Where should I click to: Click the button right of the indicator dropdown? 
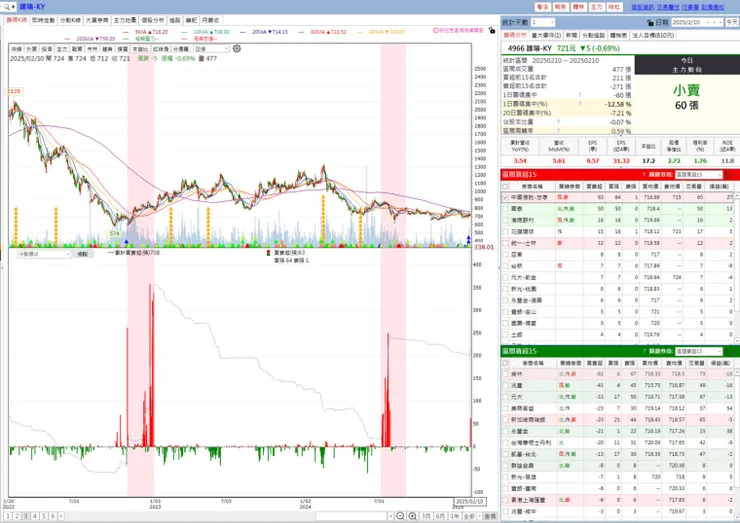tap(83, 254)
